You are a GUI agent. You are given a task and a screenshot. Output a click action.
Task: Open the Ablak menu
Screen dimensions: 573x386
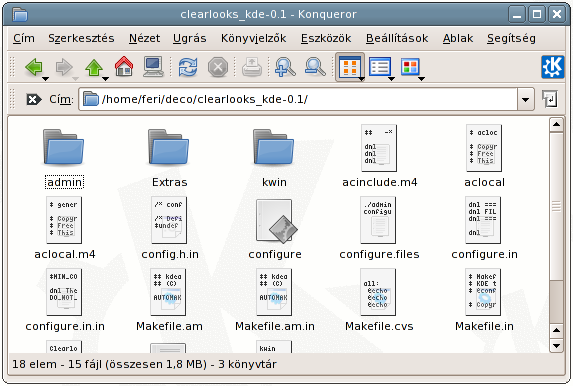[458, 38]
